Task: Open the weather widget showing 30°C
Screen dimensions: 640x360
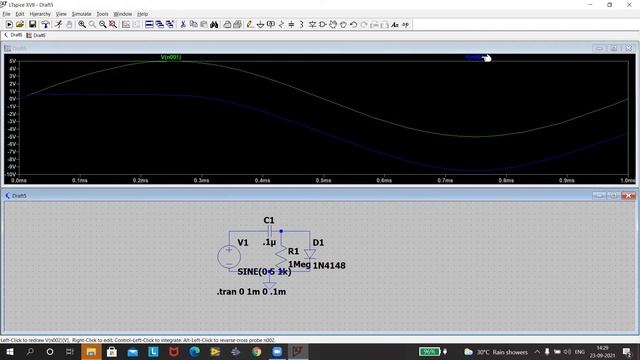Action: 496,352
